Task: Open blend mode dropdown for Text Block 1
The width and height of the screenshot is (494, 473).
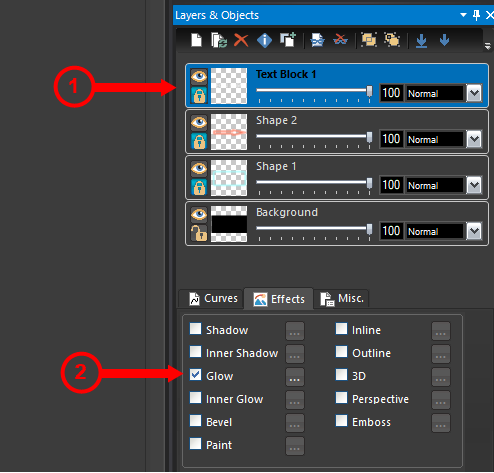Action: [474, 93]
